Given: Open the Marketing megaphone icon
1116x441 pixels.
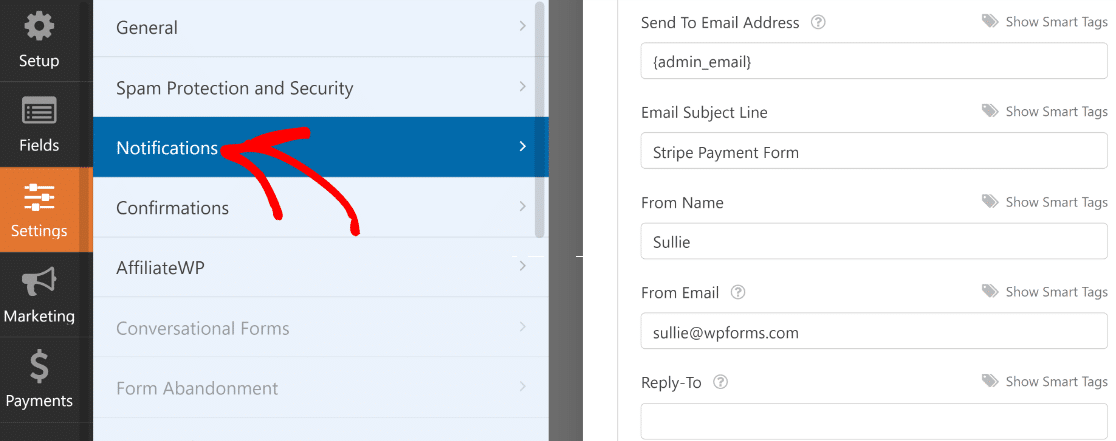Looking at the screenshot, I should pyautogui.click(x=39, y=282).
